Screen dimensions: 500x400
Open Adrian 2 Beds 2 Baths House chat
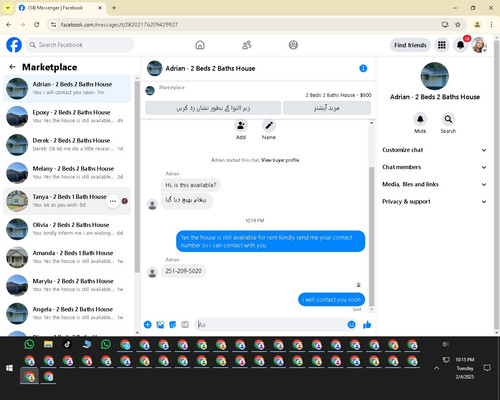click(67, 88)
